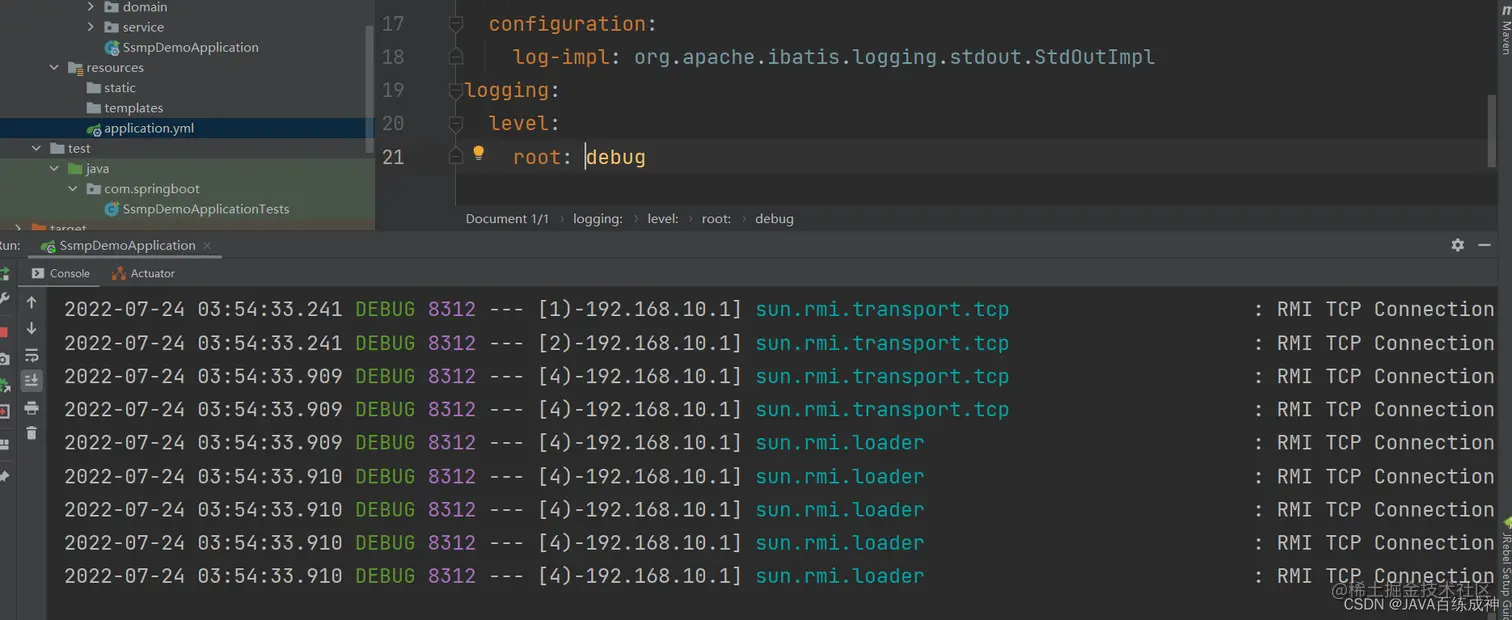
Task: Open run configuration via the wrench icon
Action: tap(4, 299)
